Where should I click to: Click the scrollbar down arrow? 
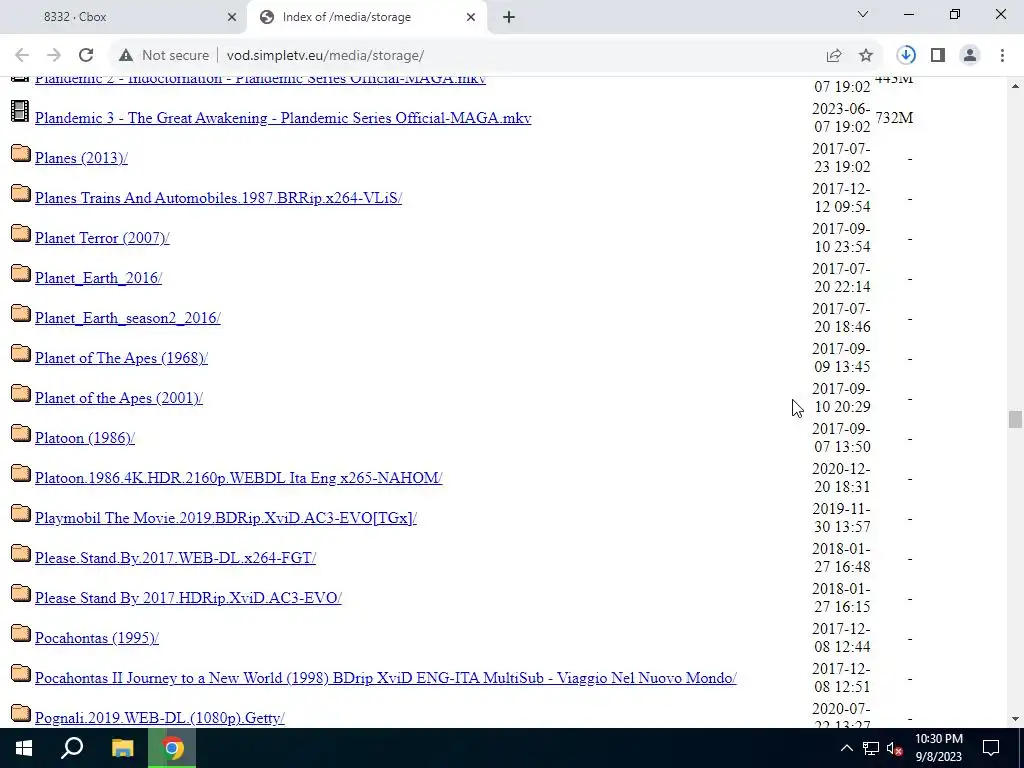(x=1014, y=719)
